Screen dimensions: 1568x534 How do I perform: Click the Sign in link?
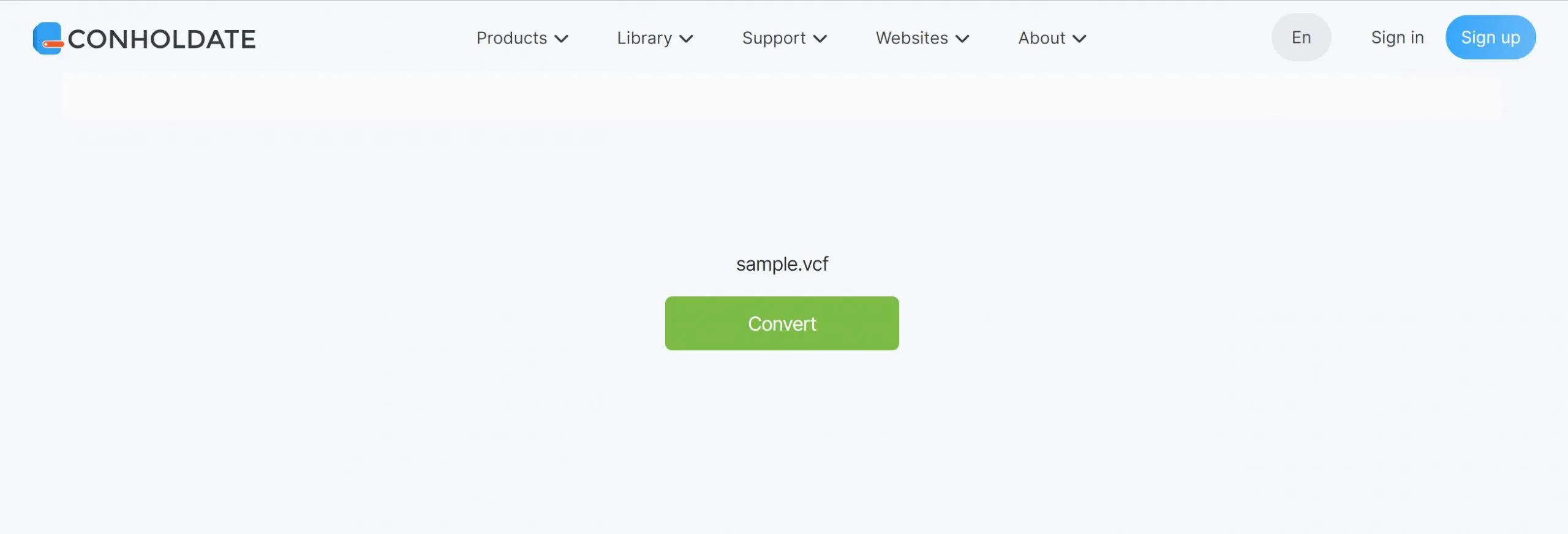point(1397,37)
